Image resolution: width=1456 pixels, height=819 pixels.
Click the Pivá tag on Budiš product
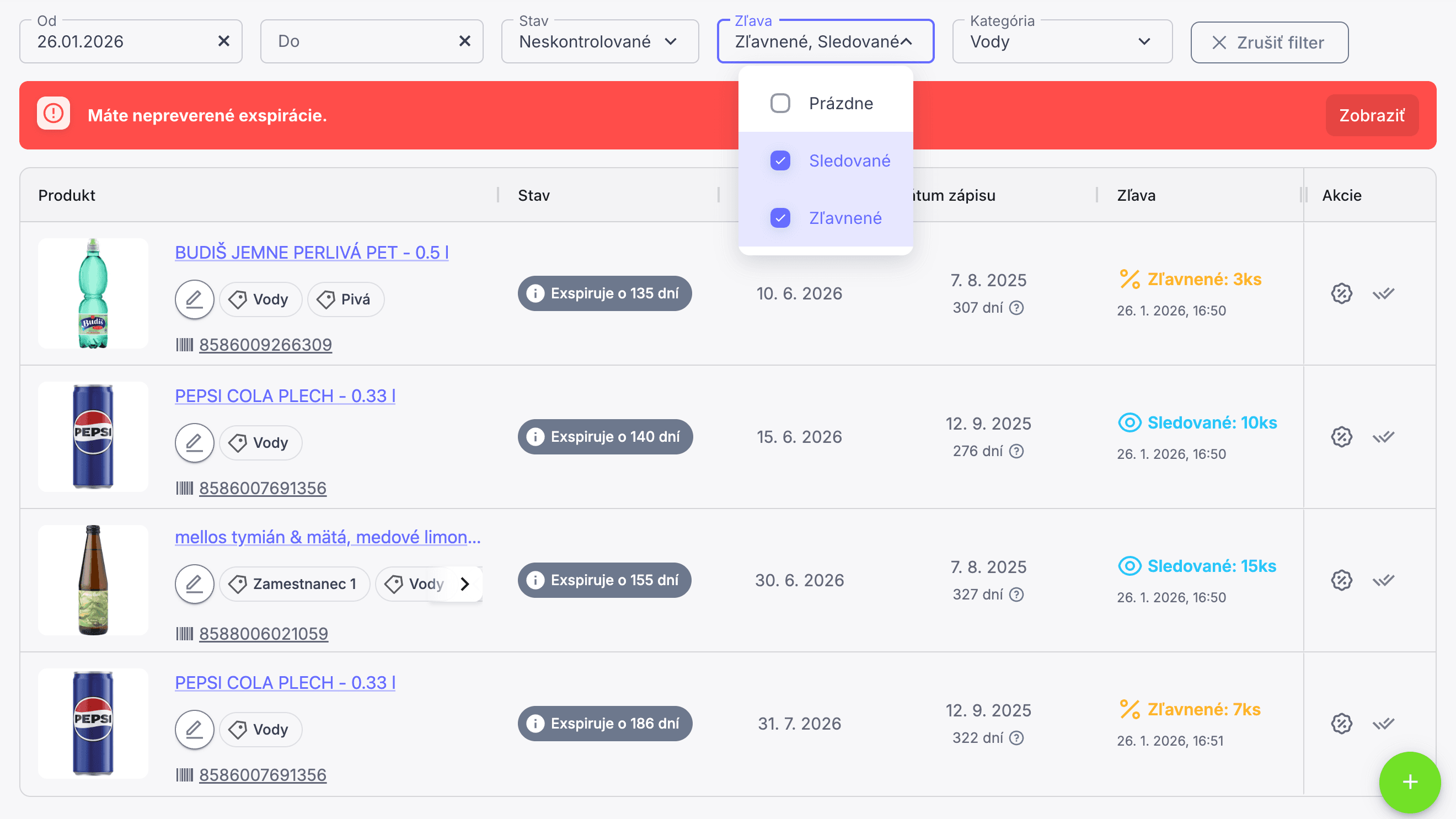tap(345, 299)
